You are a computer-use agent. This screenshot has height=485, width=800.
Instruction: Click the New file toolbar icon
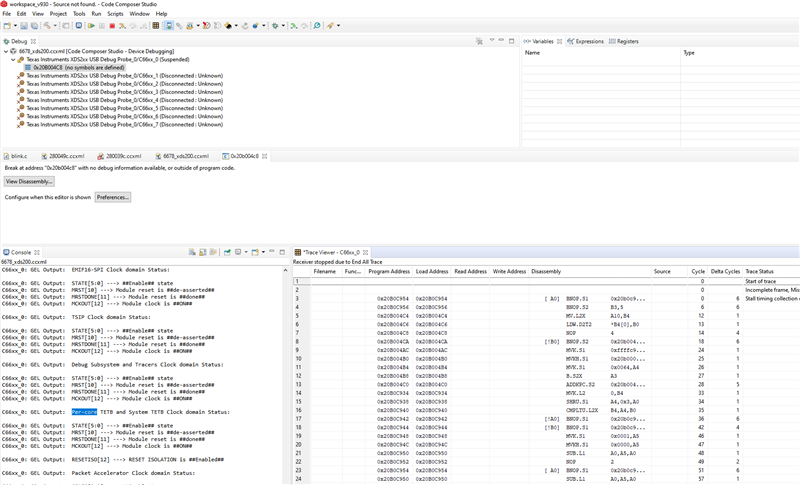(x=7, y=25)
